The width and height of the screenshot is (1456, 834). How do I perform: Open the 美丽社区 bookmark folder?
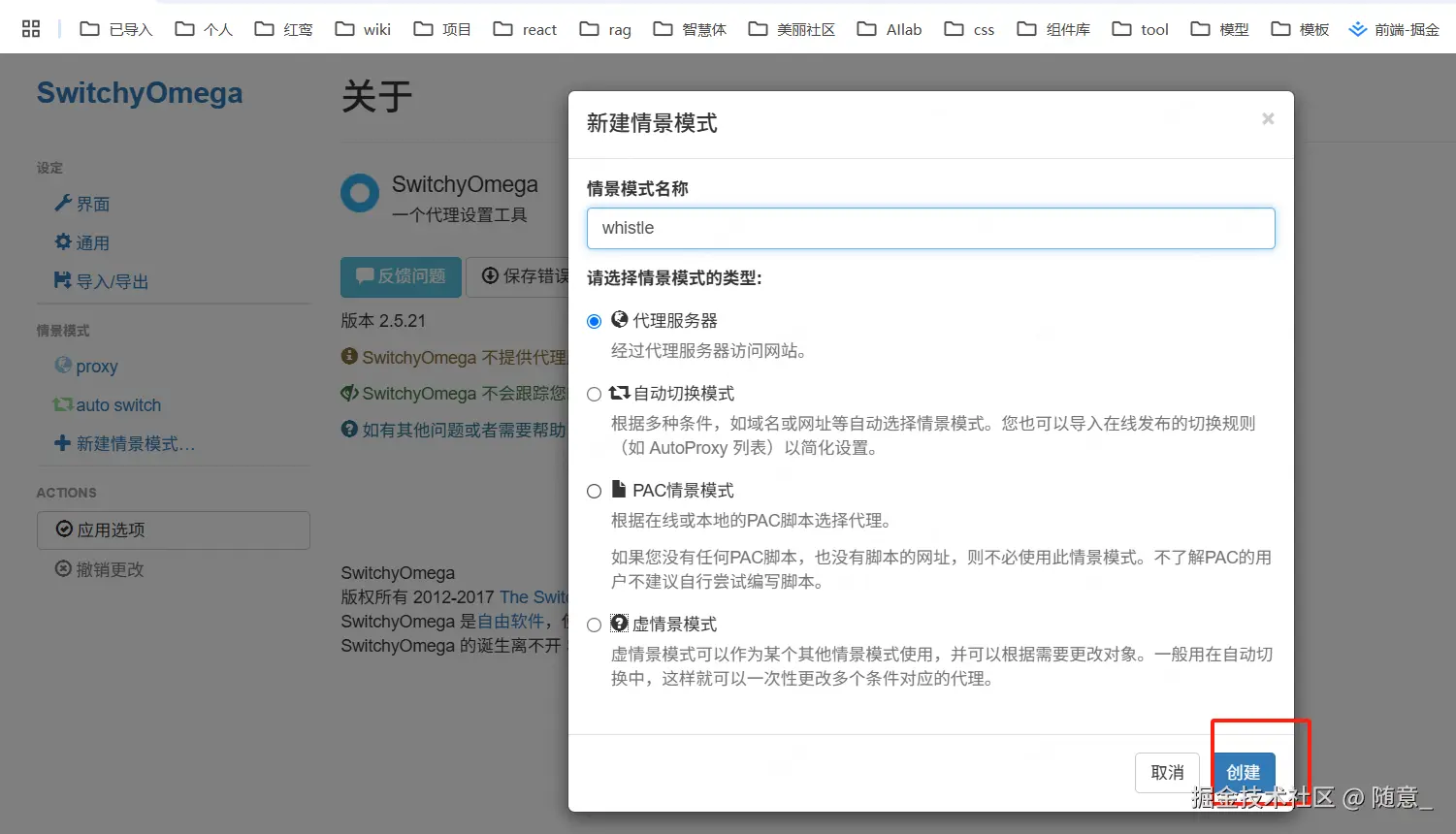(x=792, y=29)
